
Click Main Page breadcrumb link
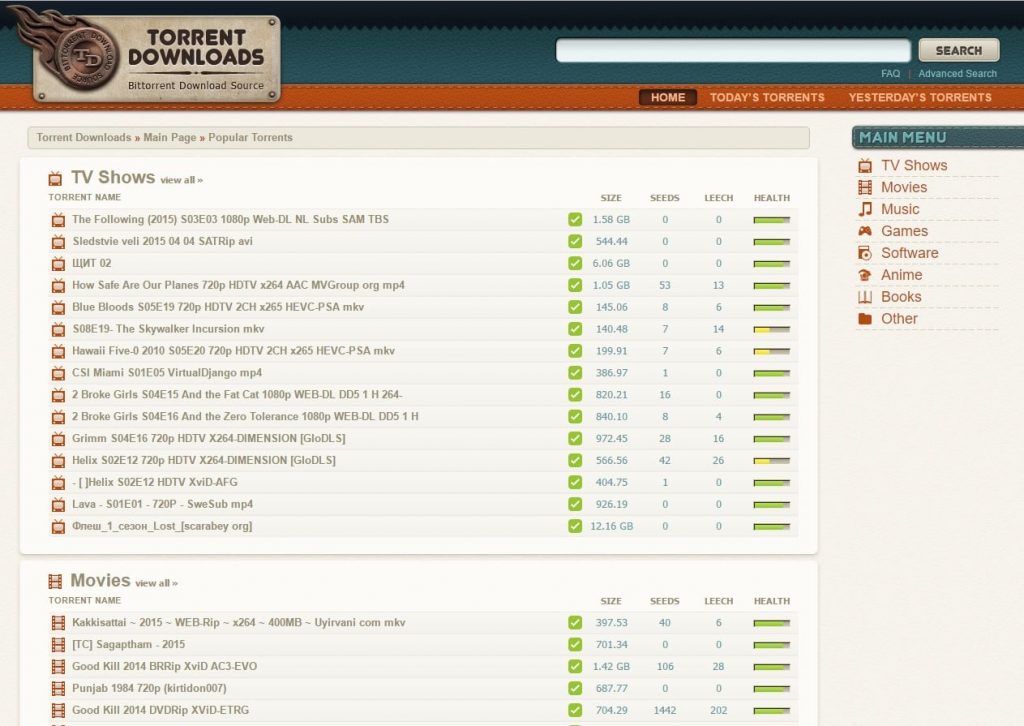(x=170, y=138)
